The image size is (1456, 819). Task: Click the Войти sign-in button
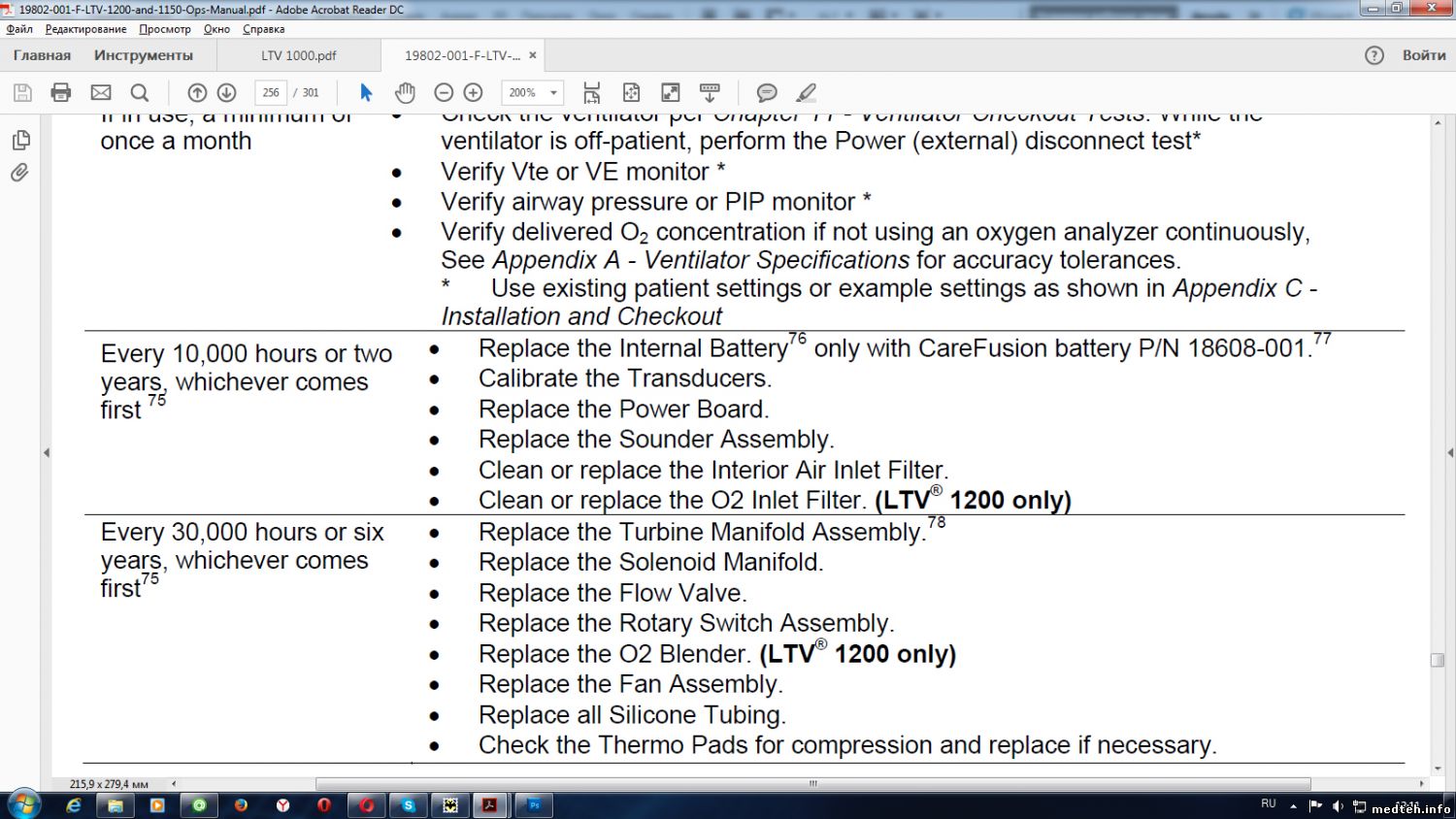(1423, 55)
